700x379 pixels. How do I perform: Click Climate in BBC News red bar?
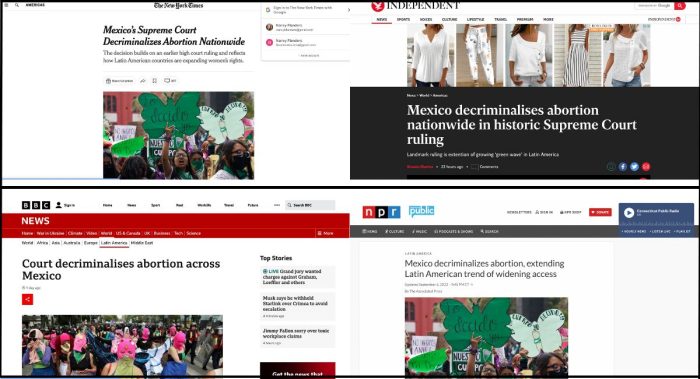75,233
